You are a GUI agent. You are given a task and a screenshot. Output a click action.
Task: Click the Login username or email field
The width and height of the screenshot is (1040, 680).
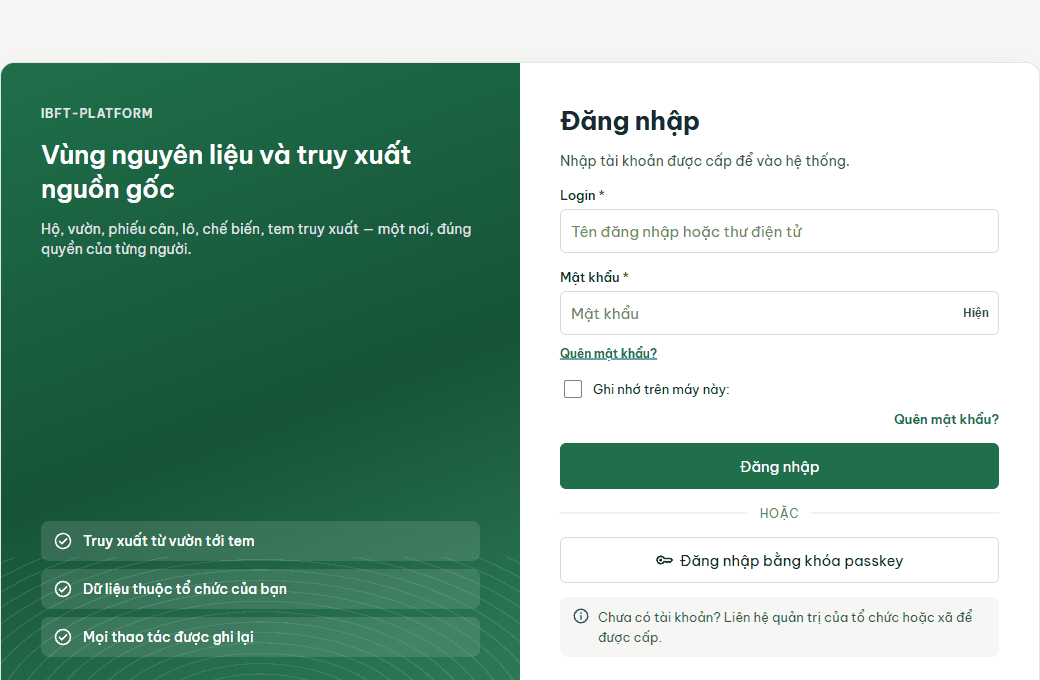(x=779, y=232)
